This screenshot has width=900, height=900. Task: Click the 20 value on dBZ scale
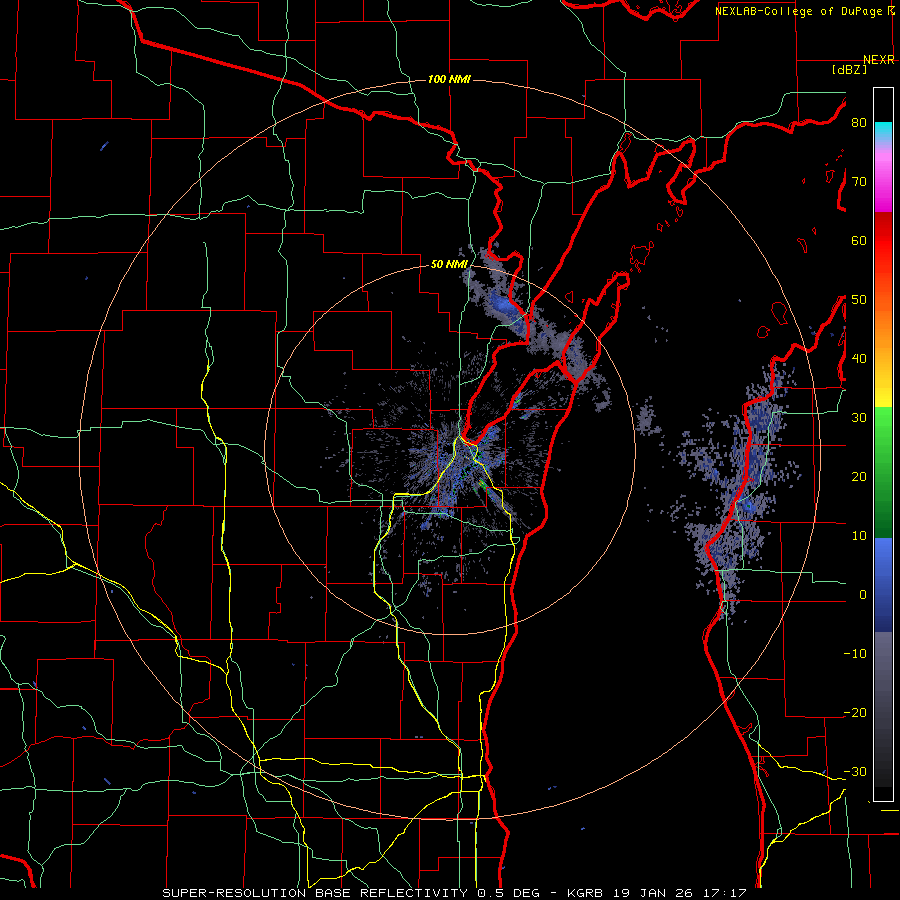click(x=859, y=477)
